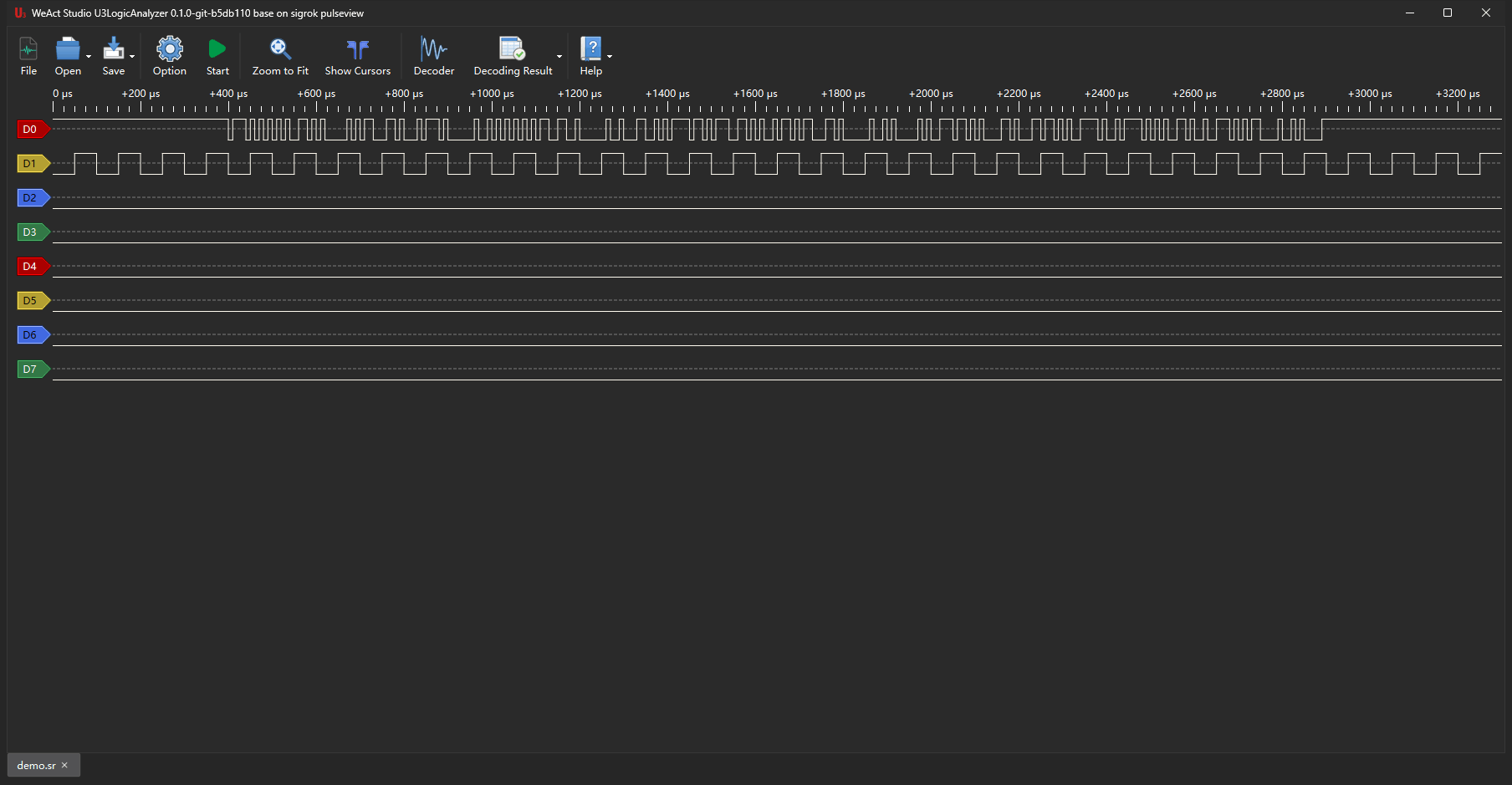Open the Option gear settings
Screen dimensions: 1512x785
[x=170, y=49]
